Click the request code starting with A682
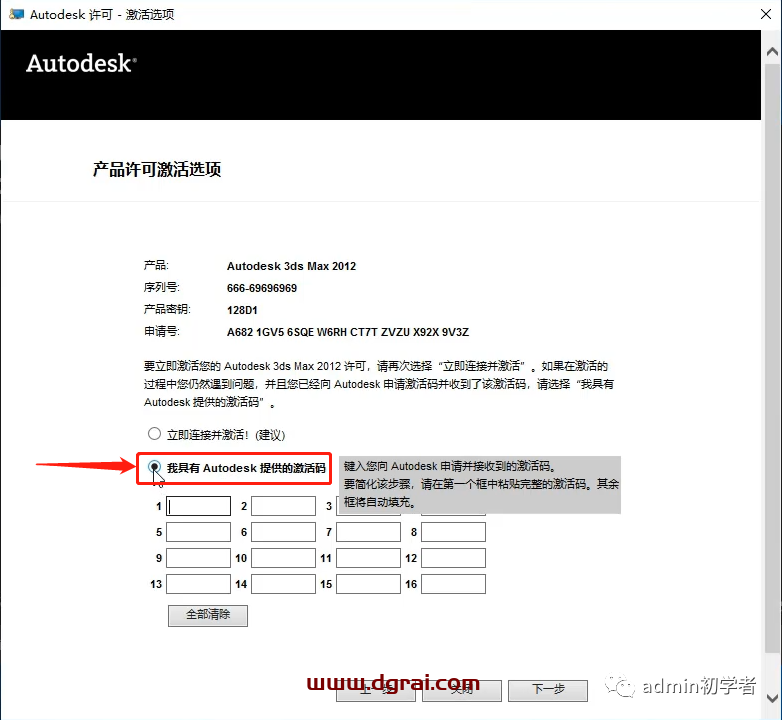 click(348, 332)
